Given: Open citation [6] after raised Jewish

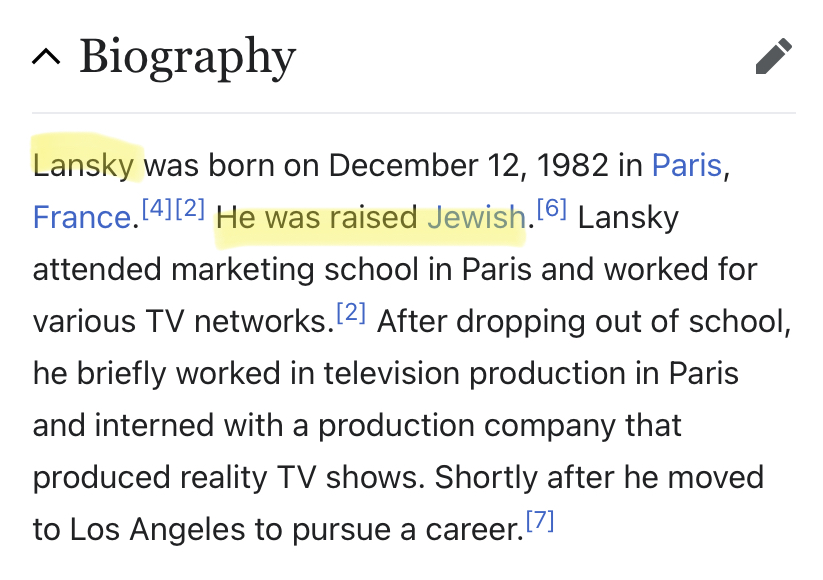Looking at the screenshot, I should [x=552, y=208].
